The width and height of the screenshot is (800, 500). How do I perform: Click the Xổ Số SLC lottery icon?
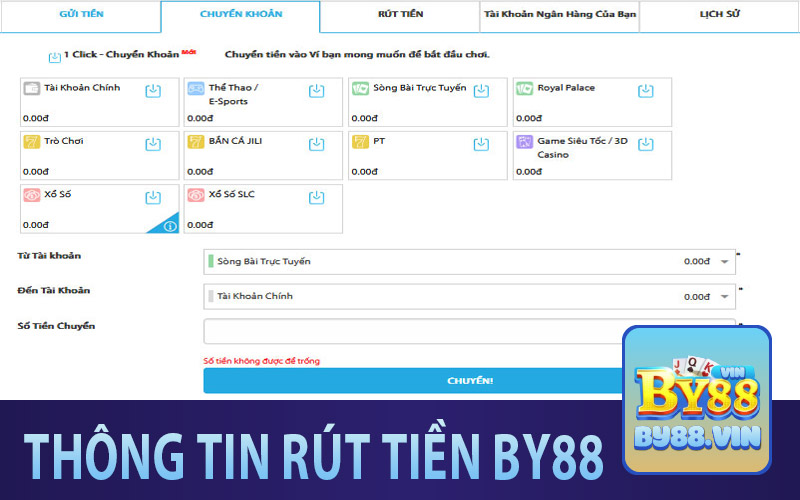tap(196, 195)
